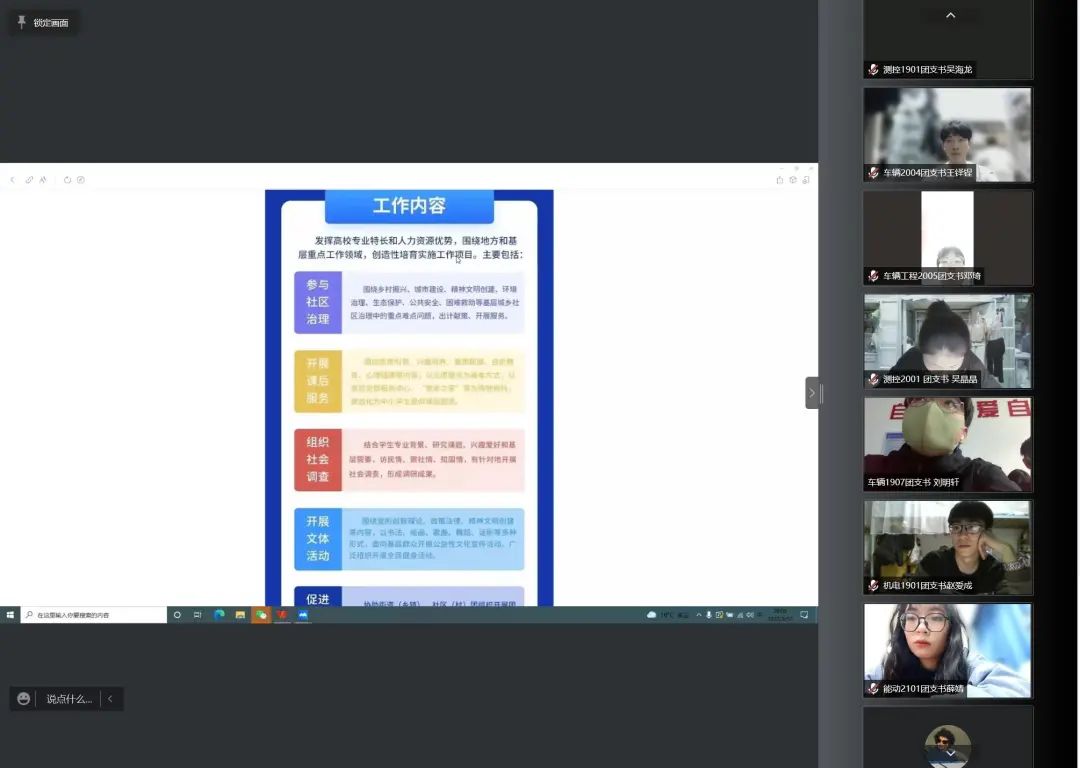Screen dimensions: 1080x768
Task: Select video thumbnail of 车辆1907团支书 刘翔轩
Action: point(947,444)
